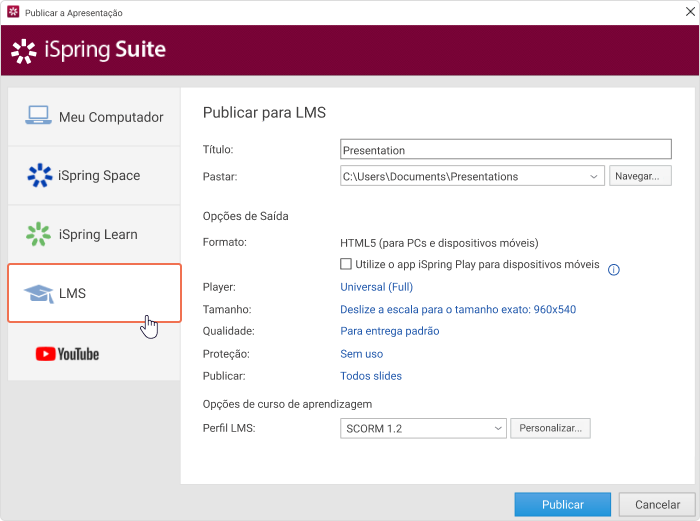Switch to the Meu Computador tab
This screenshot has width=700, height=521.
click(x=94, y=117)
